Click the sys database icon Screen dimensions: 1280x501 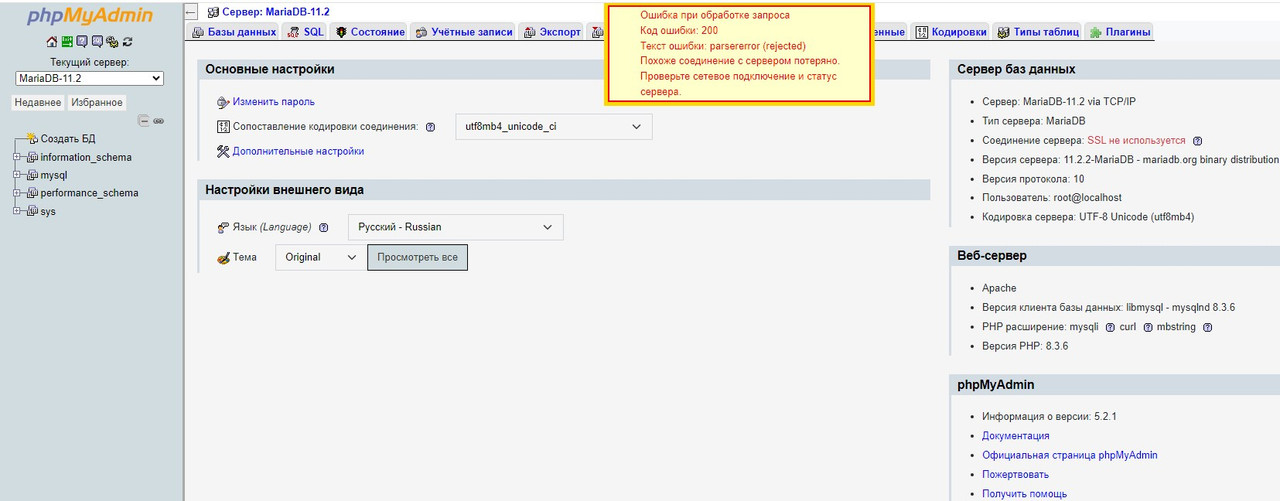pyautogui.click(x=32, y=211)
